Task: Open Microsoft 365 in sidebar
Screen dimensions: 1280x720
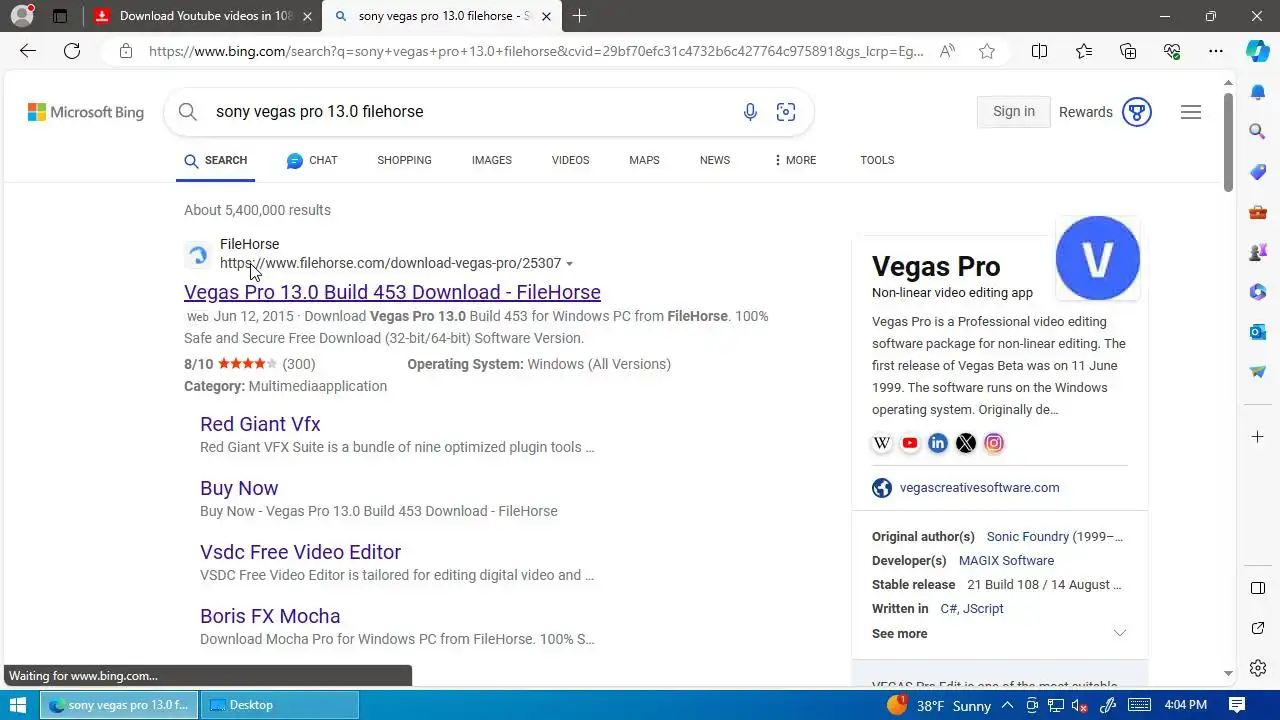Action: click(1258, 292)
